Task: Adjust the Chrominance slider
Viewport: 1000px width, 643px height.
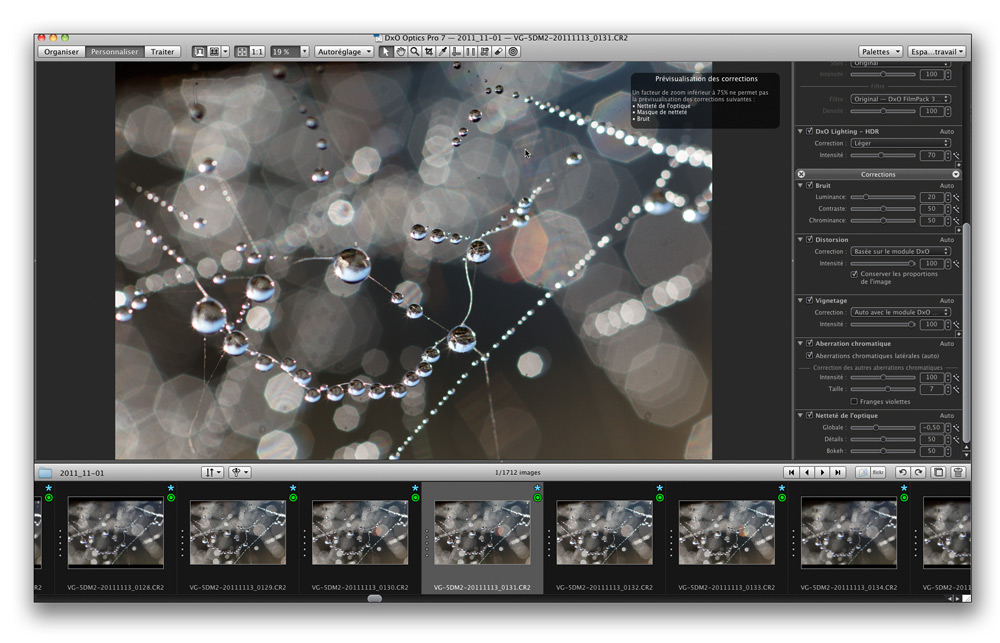Action: [x=883, y=221]
